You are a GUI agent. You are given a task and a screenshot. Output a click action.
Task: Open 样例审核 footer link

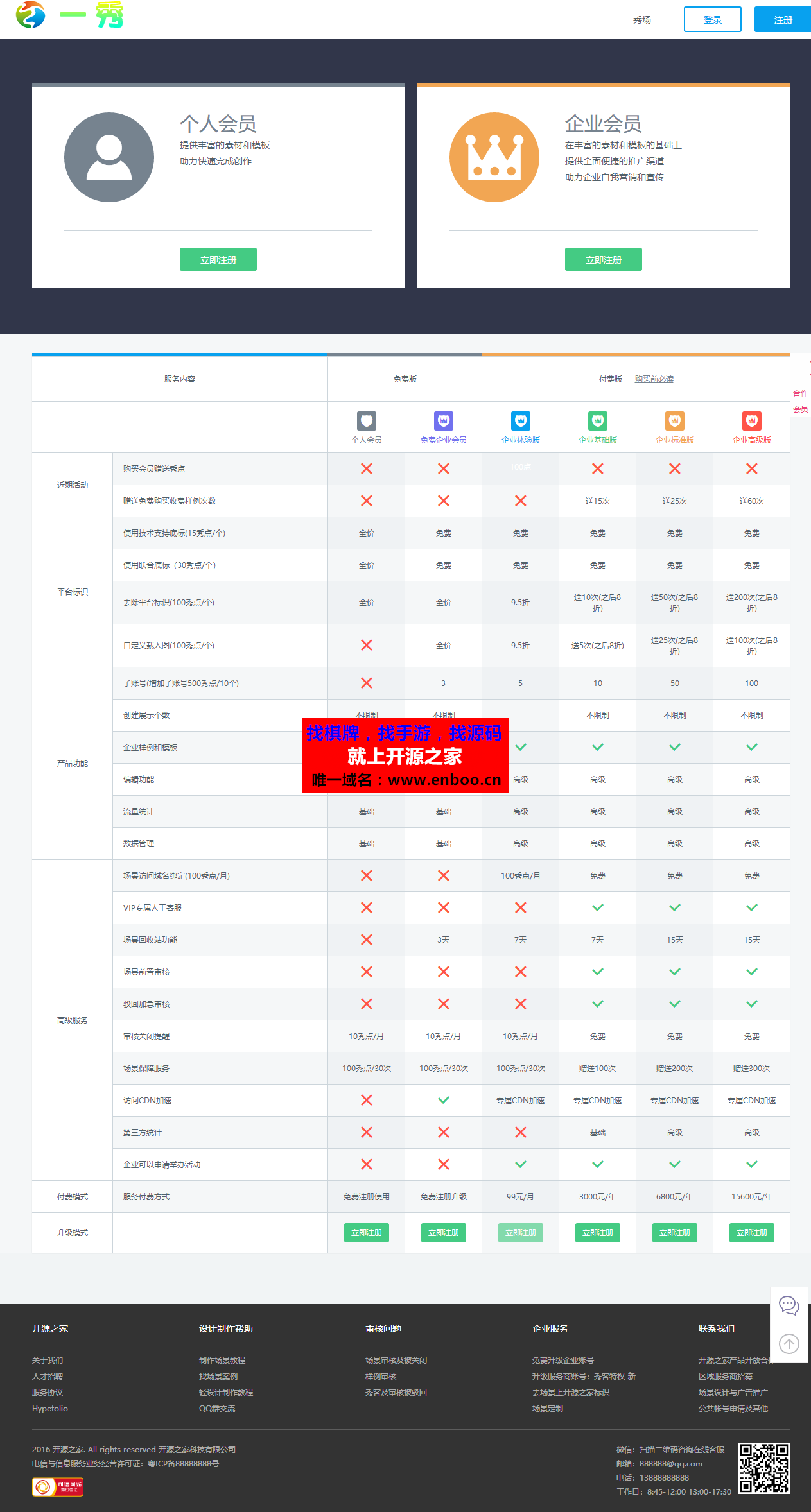click(x=381, y=1377)
